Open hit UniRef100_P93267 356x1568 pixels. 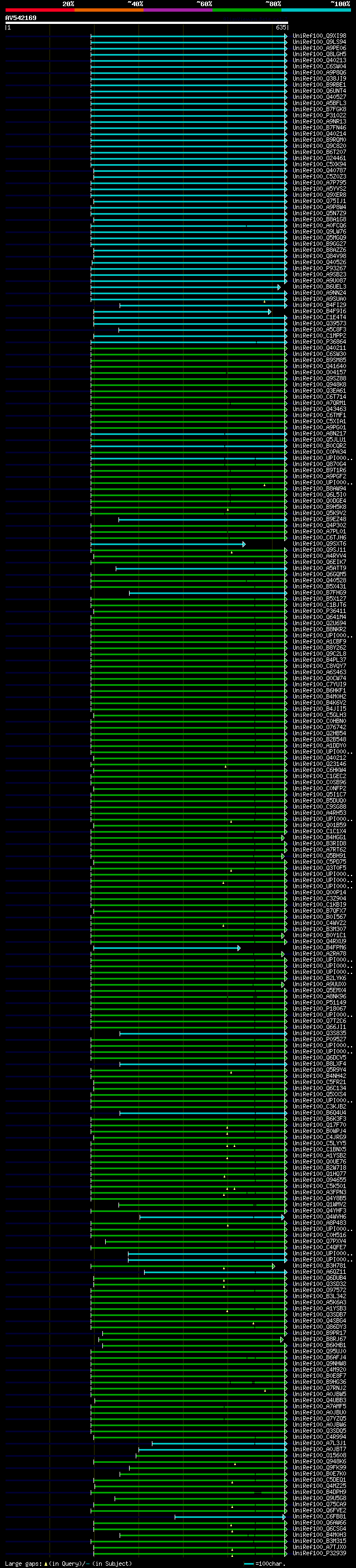(x=319, y=269)
